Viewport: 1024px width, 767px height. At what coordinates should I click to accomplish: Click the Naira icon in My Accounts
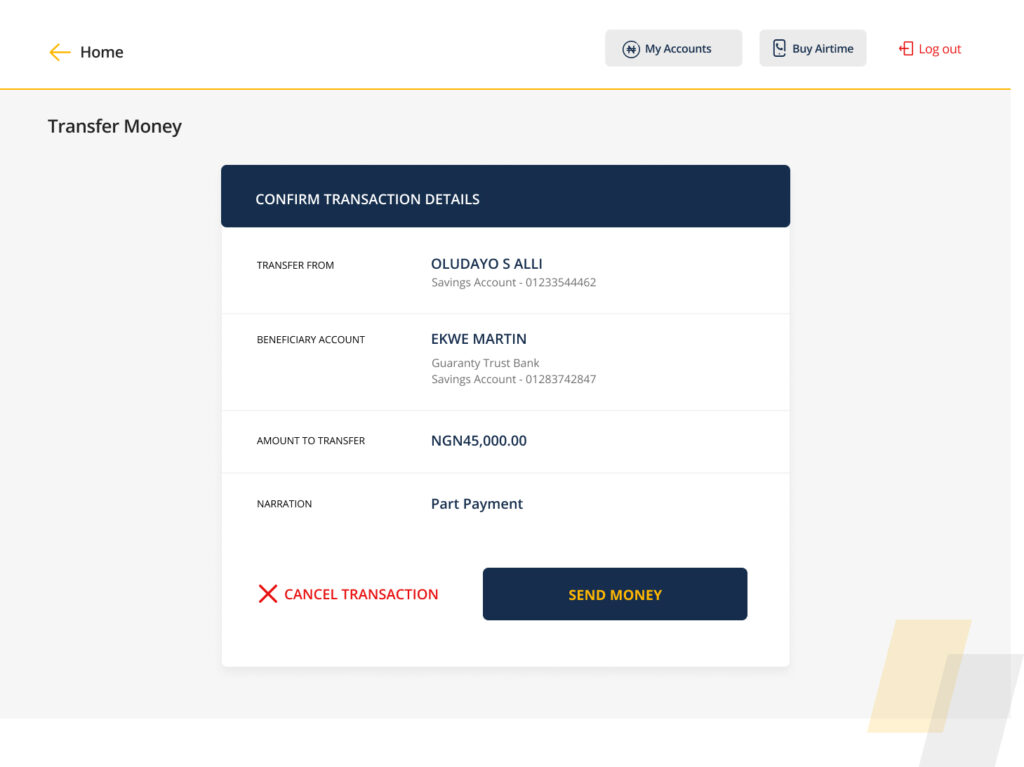tap(630, 49)
